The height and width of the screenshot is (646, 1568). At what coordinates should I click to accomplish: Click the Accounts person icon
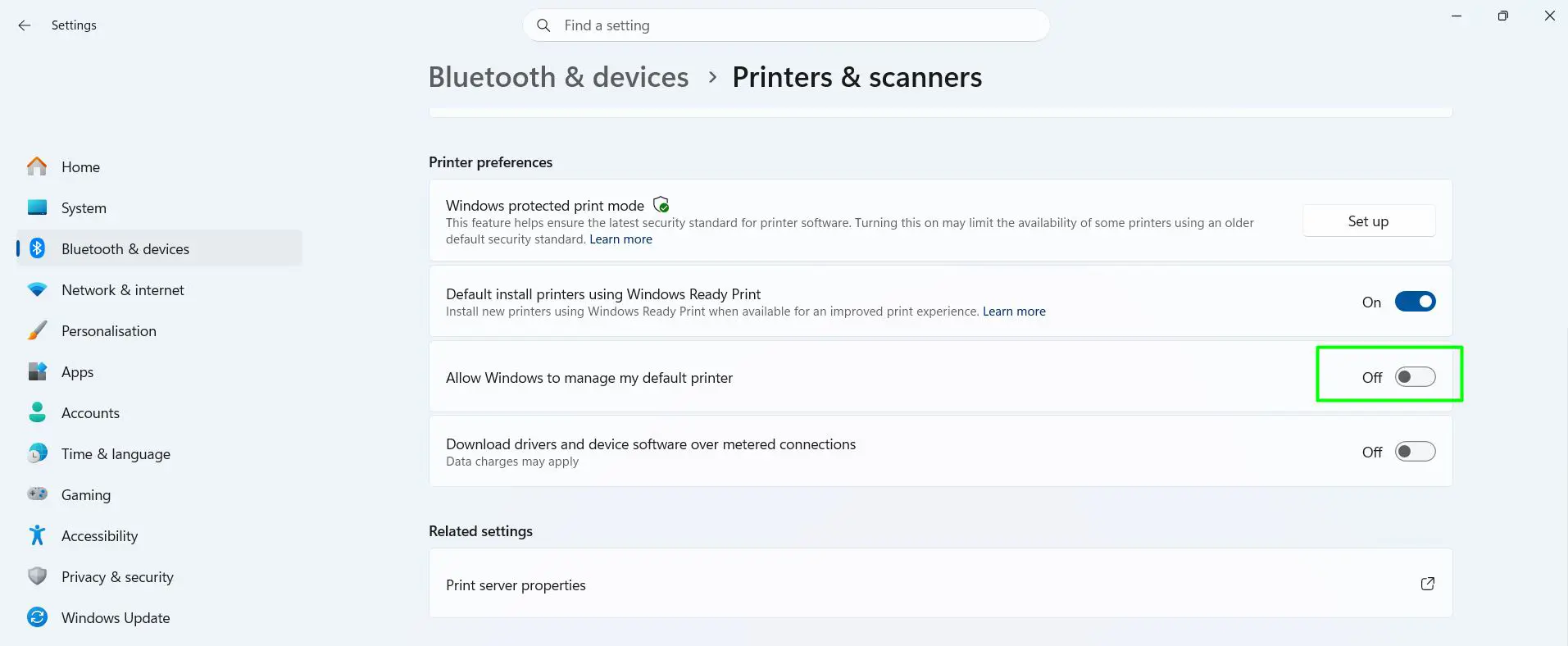point(37,412)
